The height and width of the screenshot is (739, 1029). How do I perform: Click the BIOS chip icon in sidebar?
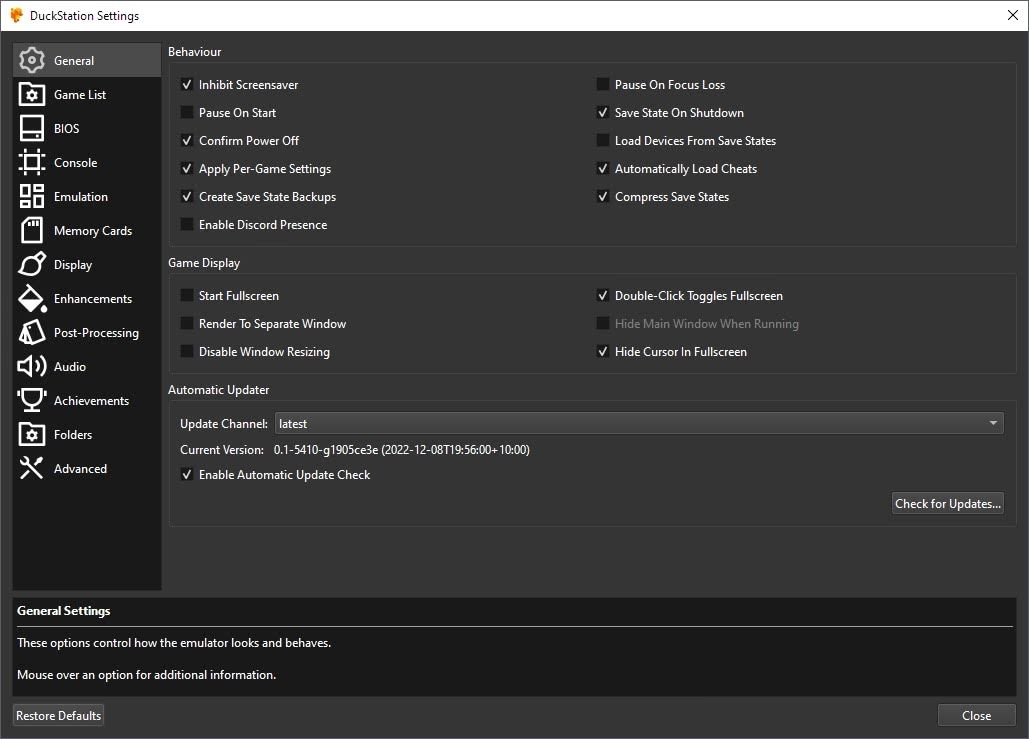tap(32, 129)
